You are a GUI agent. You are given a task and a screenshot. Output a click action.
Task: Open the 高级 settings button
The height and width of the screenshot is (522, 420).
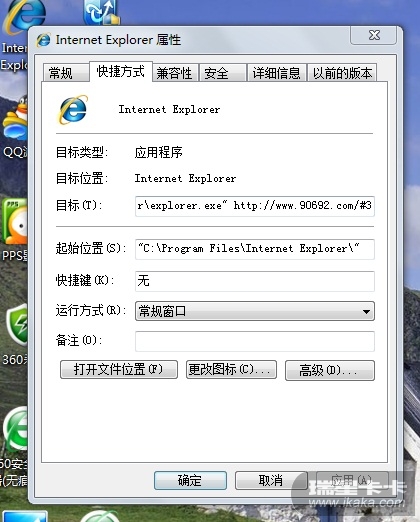click(x=330, y=370)
